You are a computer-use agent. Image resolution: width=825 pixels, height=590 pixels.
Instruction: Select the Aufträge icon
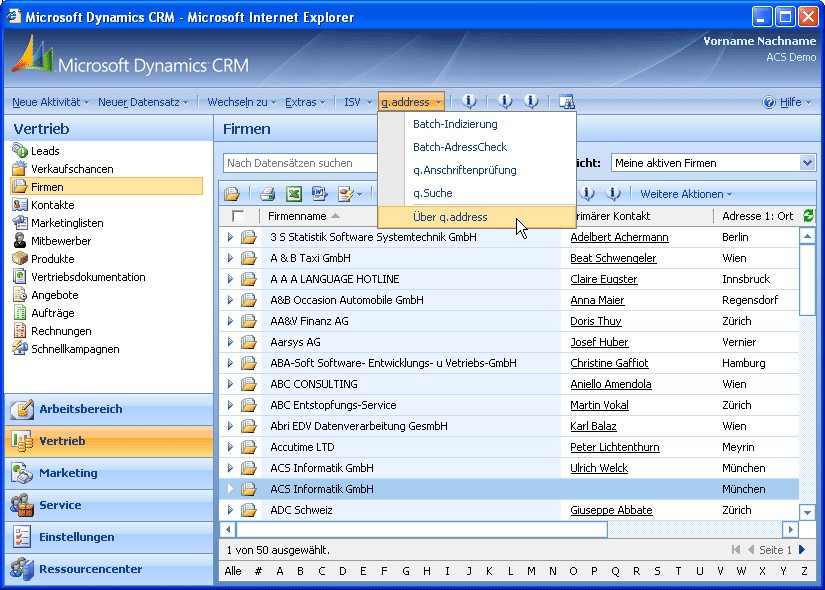click(20, 313)
